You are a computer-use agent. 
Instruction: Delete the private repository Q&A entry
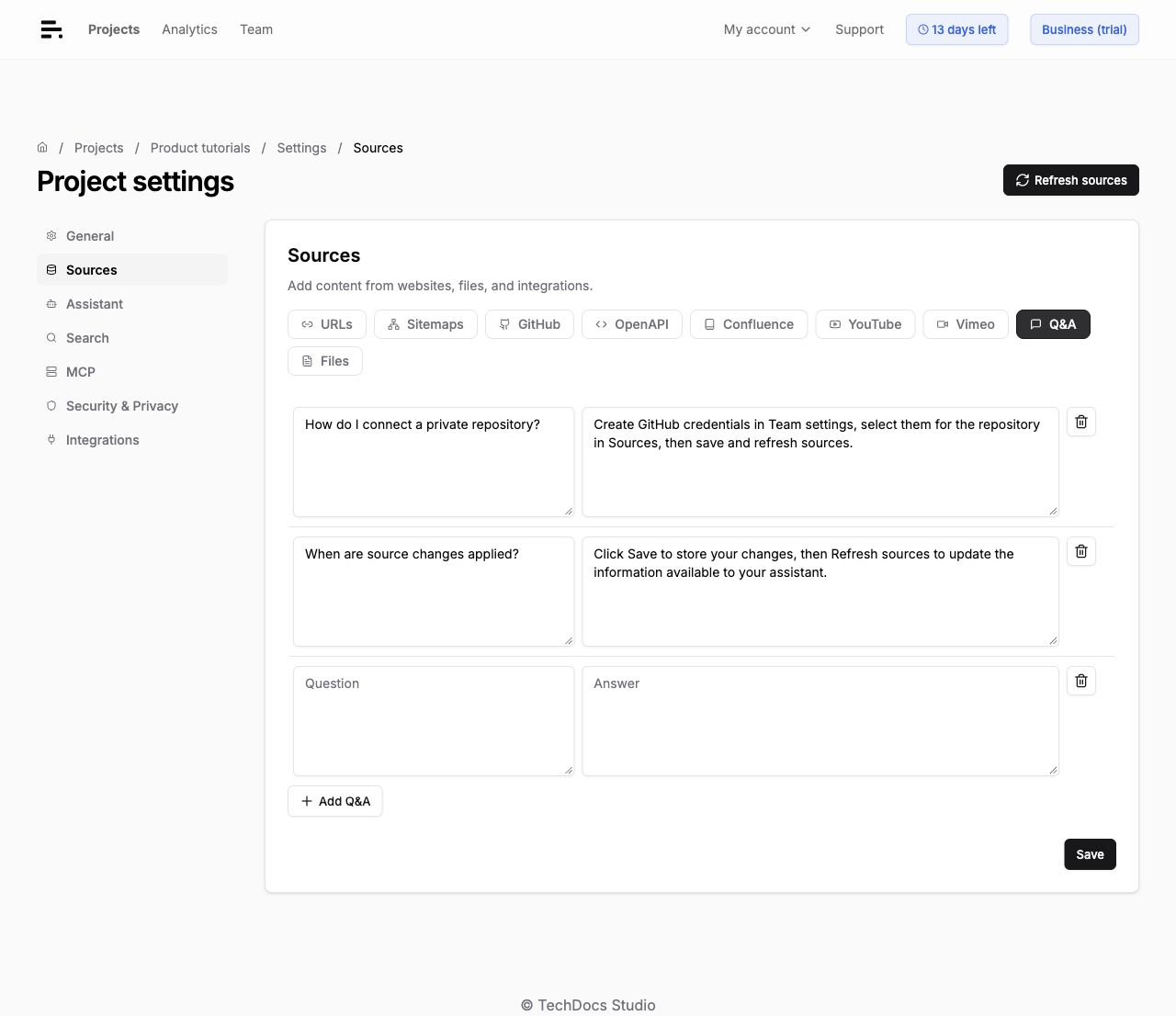pyautogui.click(x=1081, y=422)
